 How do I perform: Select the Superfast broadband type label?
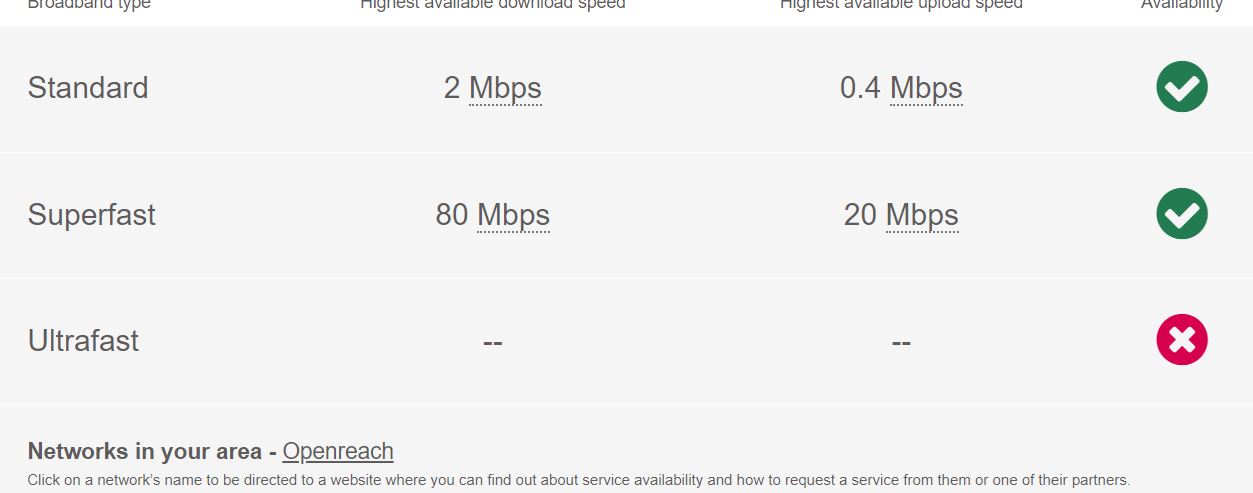92,215
